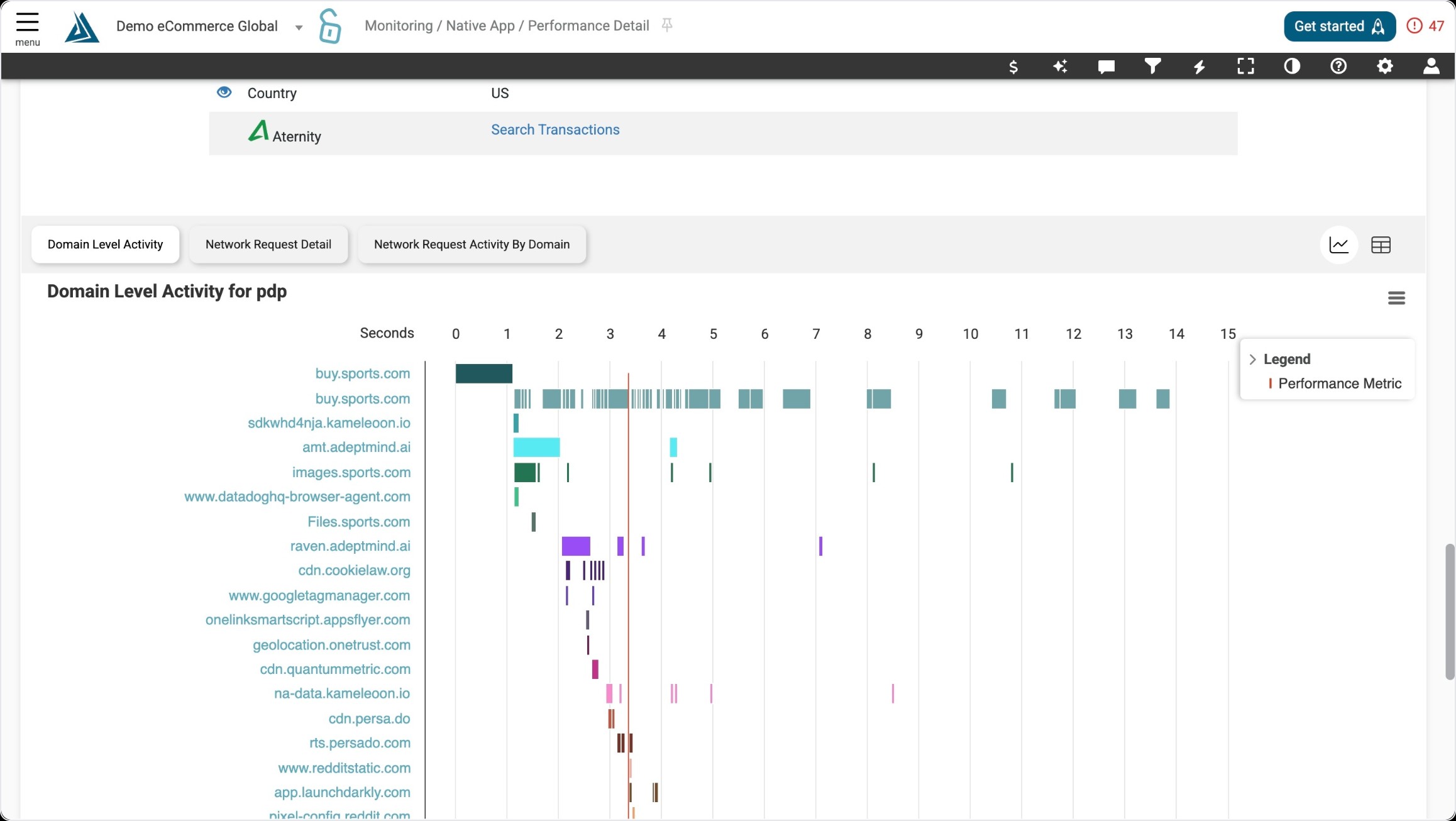Open the chart hamburger options menu
1456x821 pixels.
[x=1396, y=298]
